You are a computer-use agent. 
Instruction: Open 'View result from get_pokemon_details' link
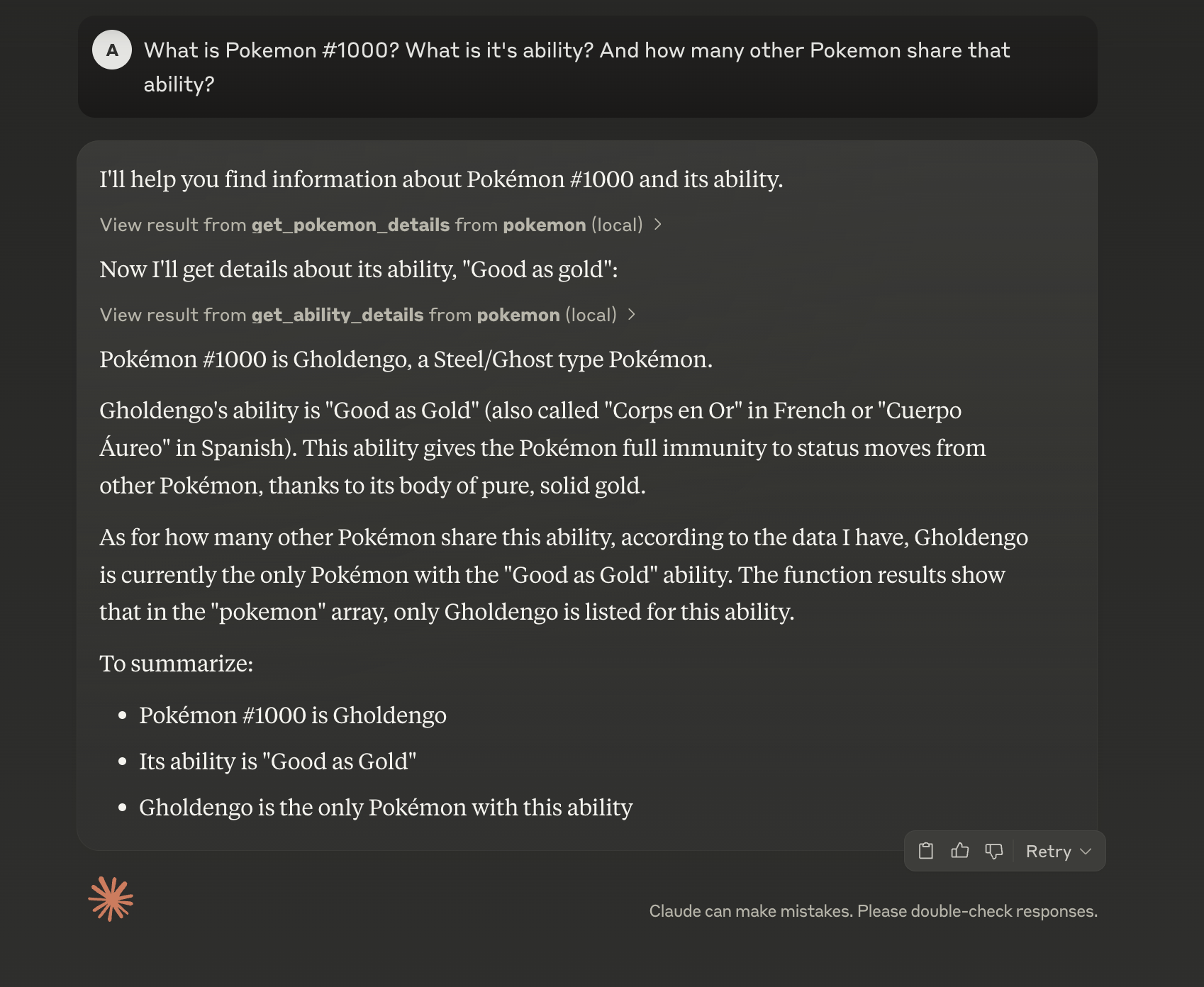coord(371,225)
